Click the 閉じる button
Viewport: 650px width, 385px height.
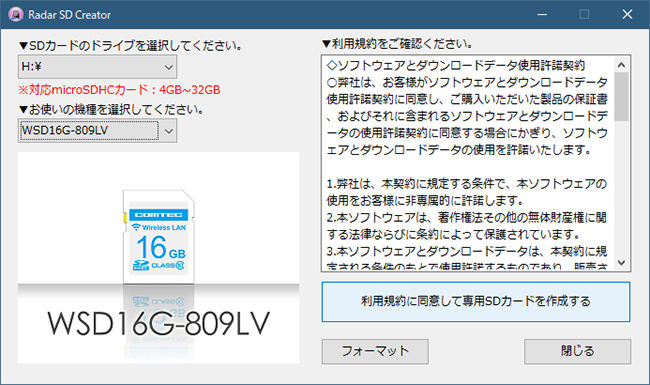point(577,351)
